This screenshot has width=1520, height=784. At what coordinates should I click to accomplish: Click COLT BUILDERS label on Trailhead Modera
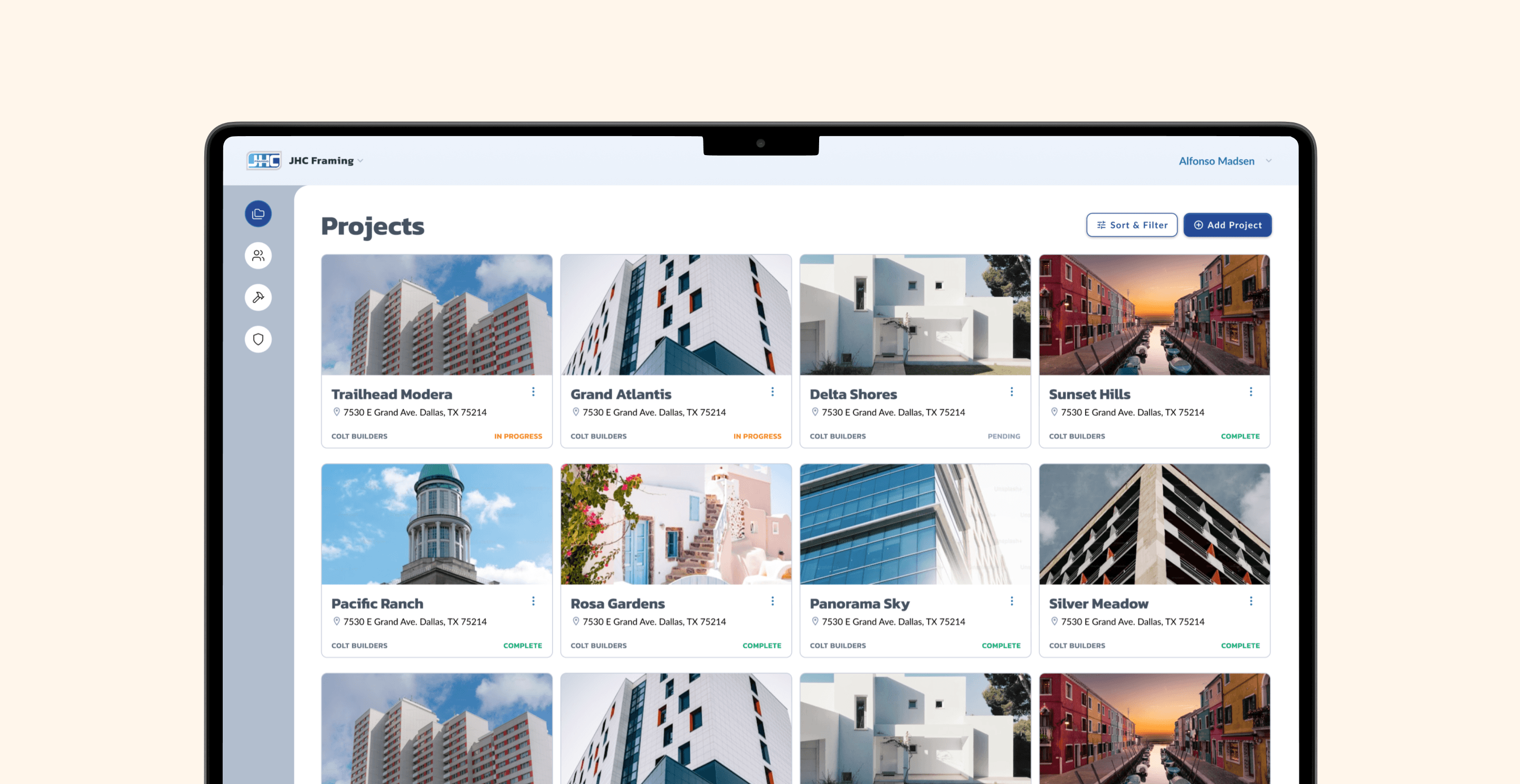click(x=359, y=436)
